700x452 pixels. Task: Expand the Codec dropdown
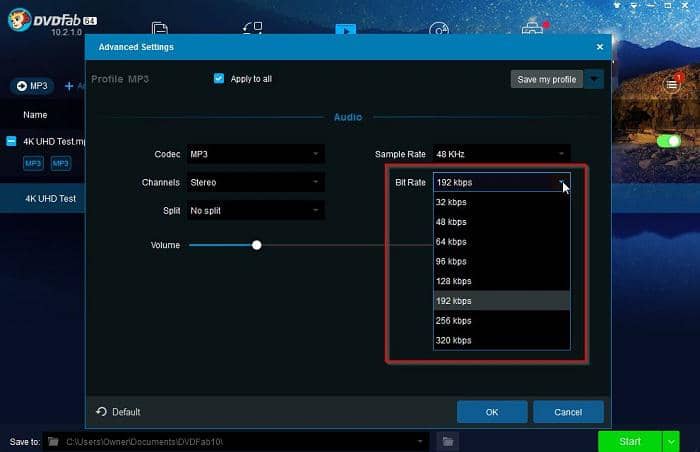(255, 154)
